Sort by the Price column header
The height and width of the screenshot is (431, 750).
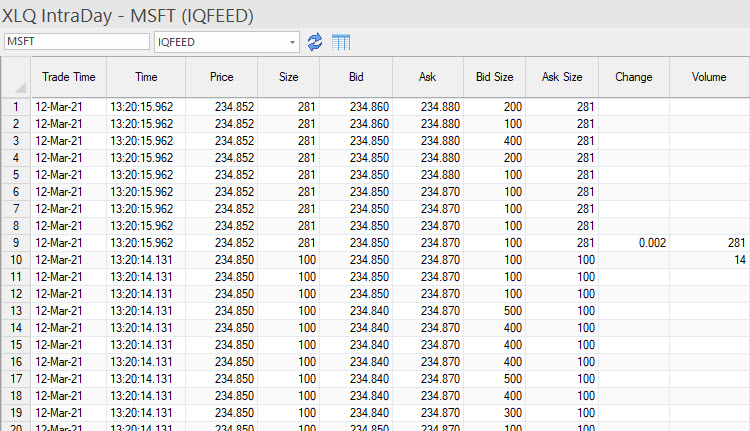tap(221, 77)
